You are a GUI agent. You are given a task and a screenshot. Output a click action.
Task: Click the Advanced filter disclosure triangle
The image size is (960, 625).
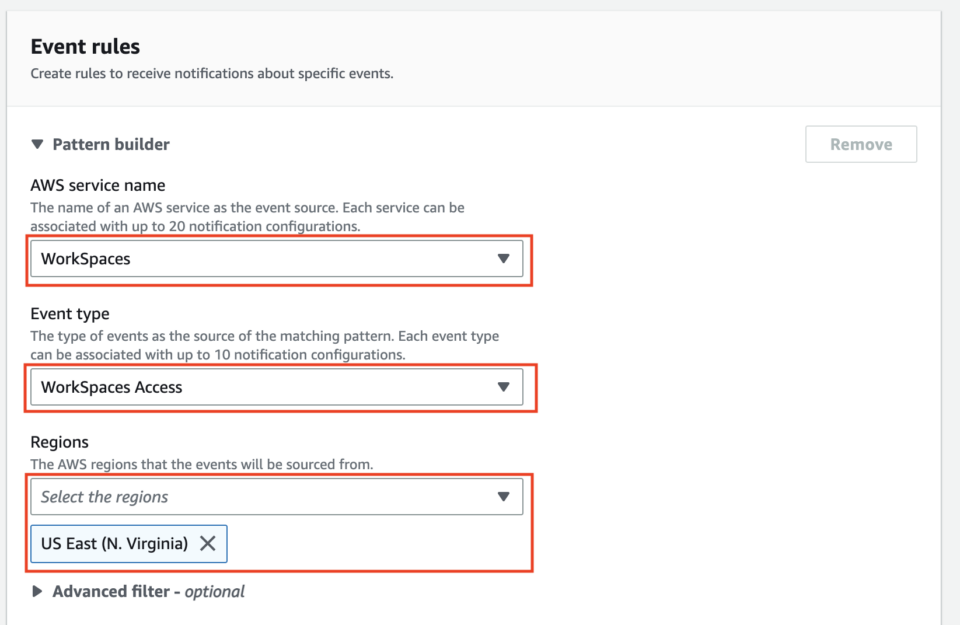click(37, 591)
